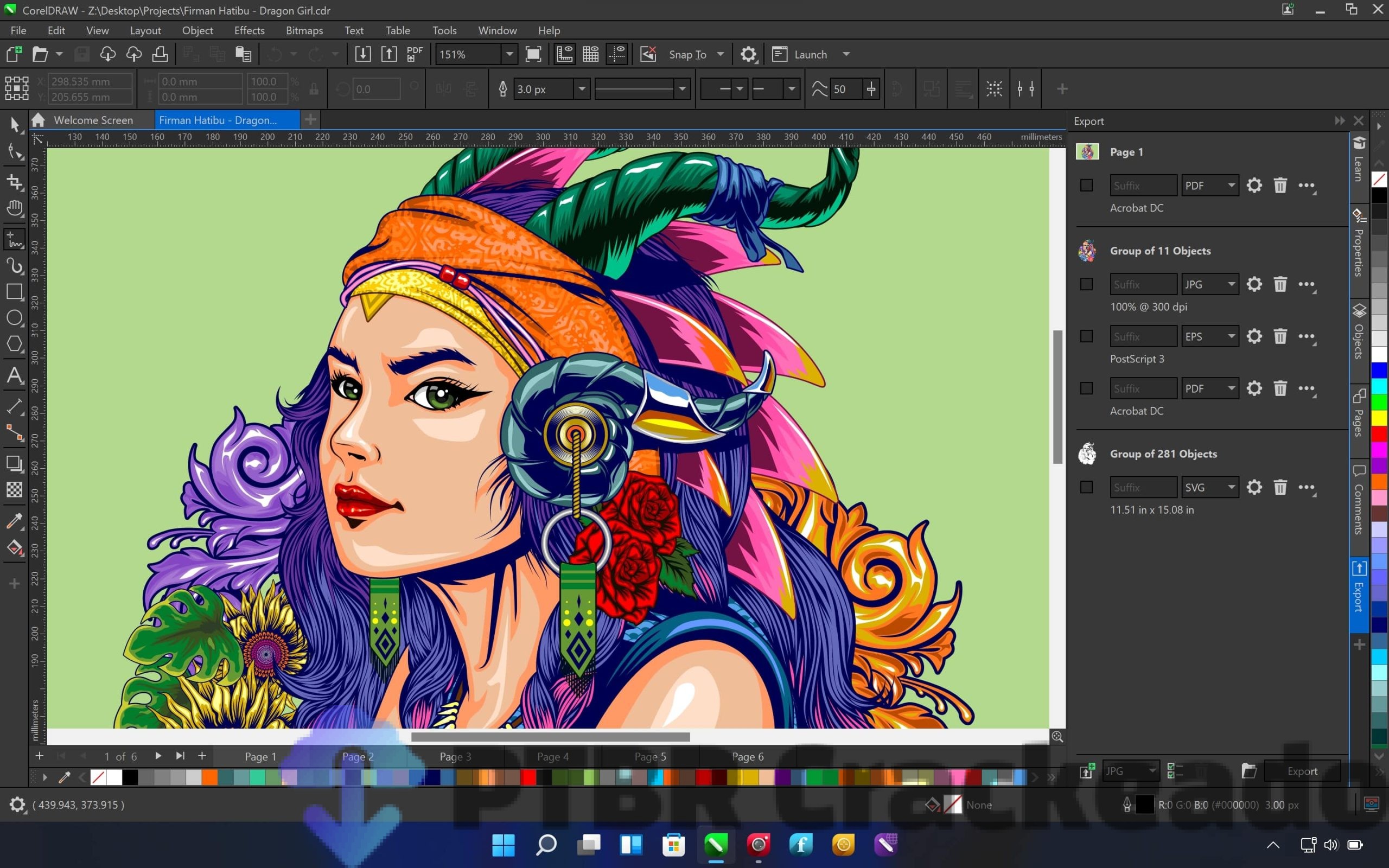The width and height of the screenshot is (1389, 868).
Task: Open the Effects menu
Action: click(248, 30)
